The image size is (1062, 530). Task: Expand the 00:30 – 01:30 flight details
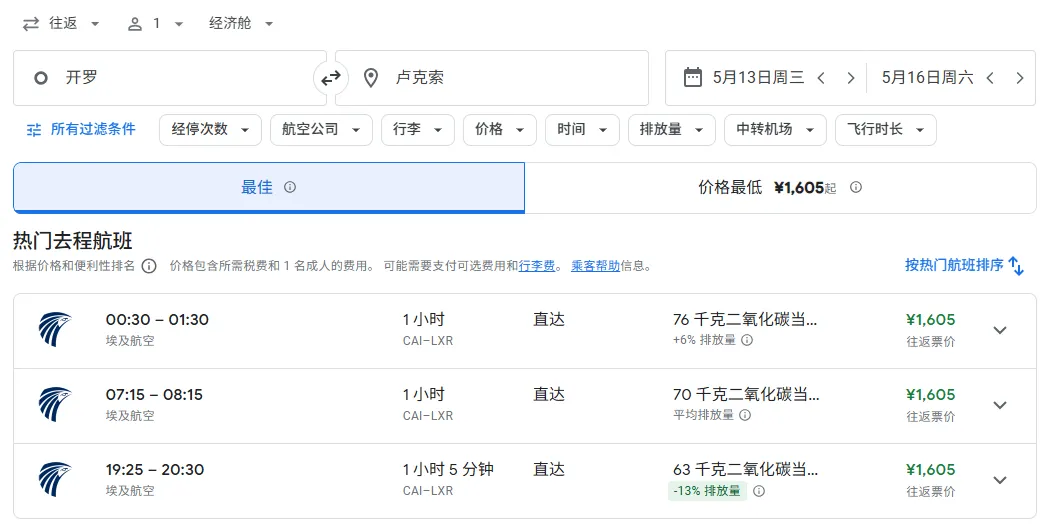click(x=999, y=330)
